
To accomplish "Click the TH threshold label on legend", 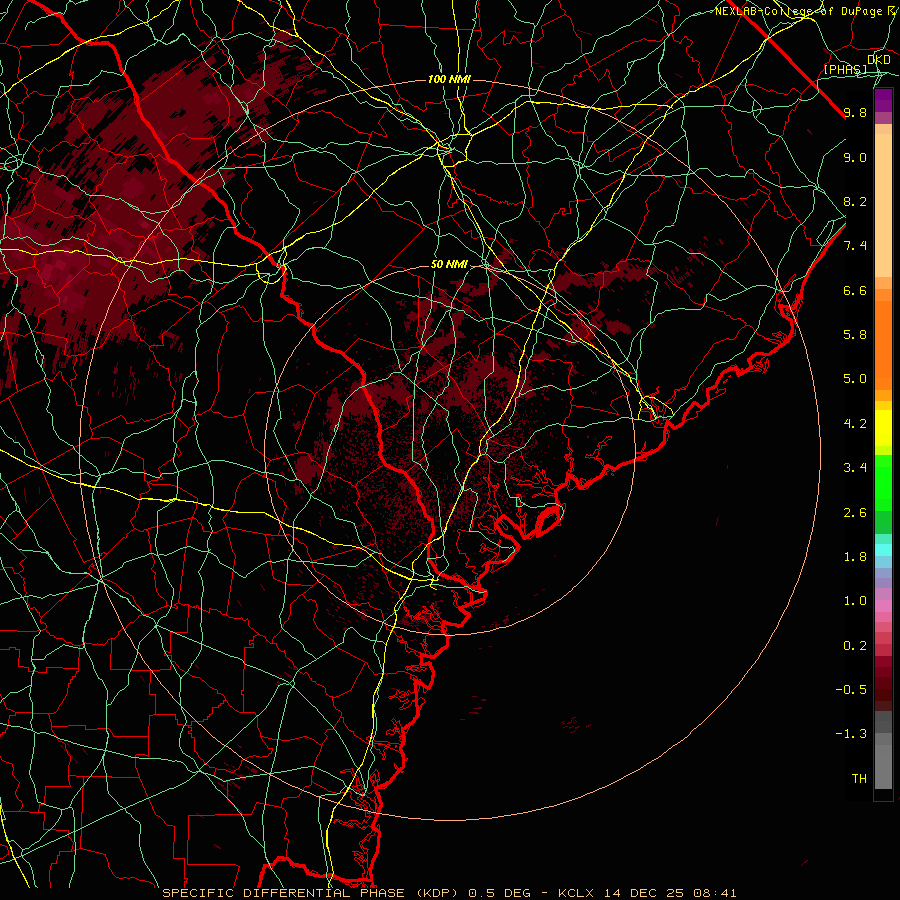I will (859, 779).
